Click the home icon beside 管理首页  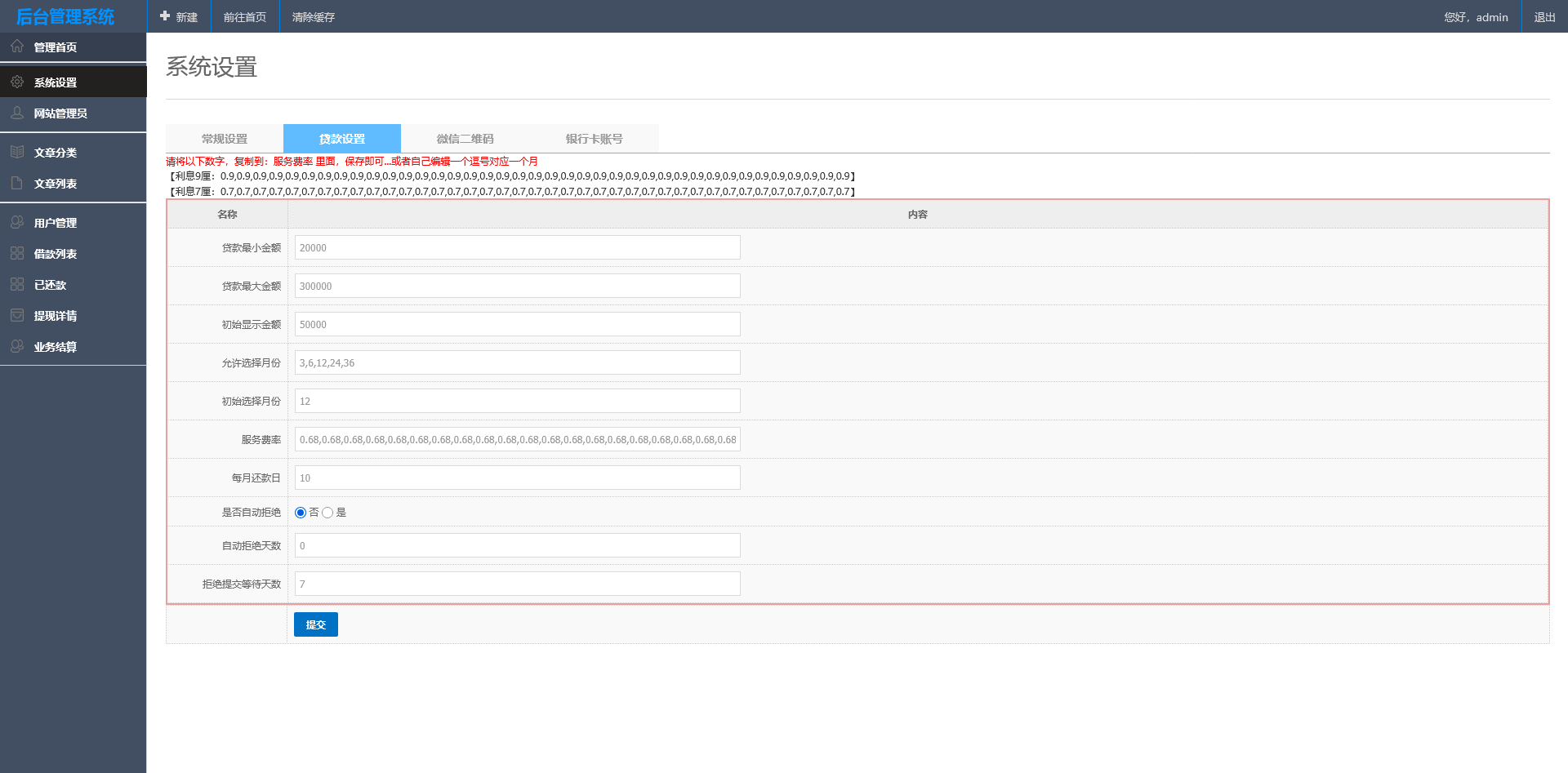pyautogui.click(x=17, y=47)
